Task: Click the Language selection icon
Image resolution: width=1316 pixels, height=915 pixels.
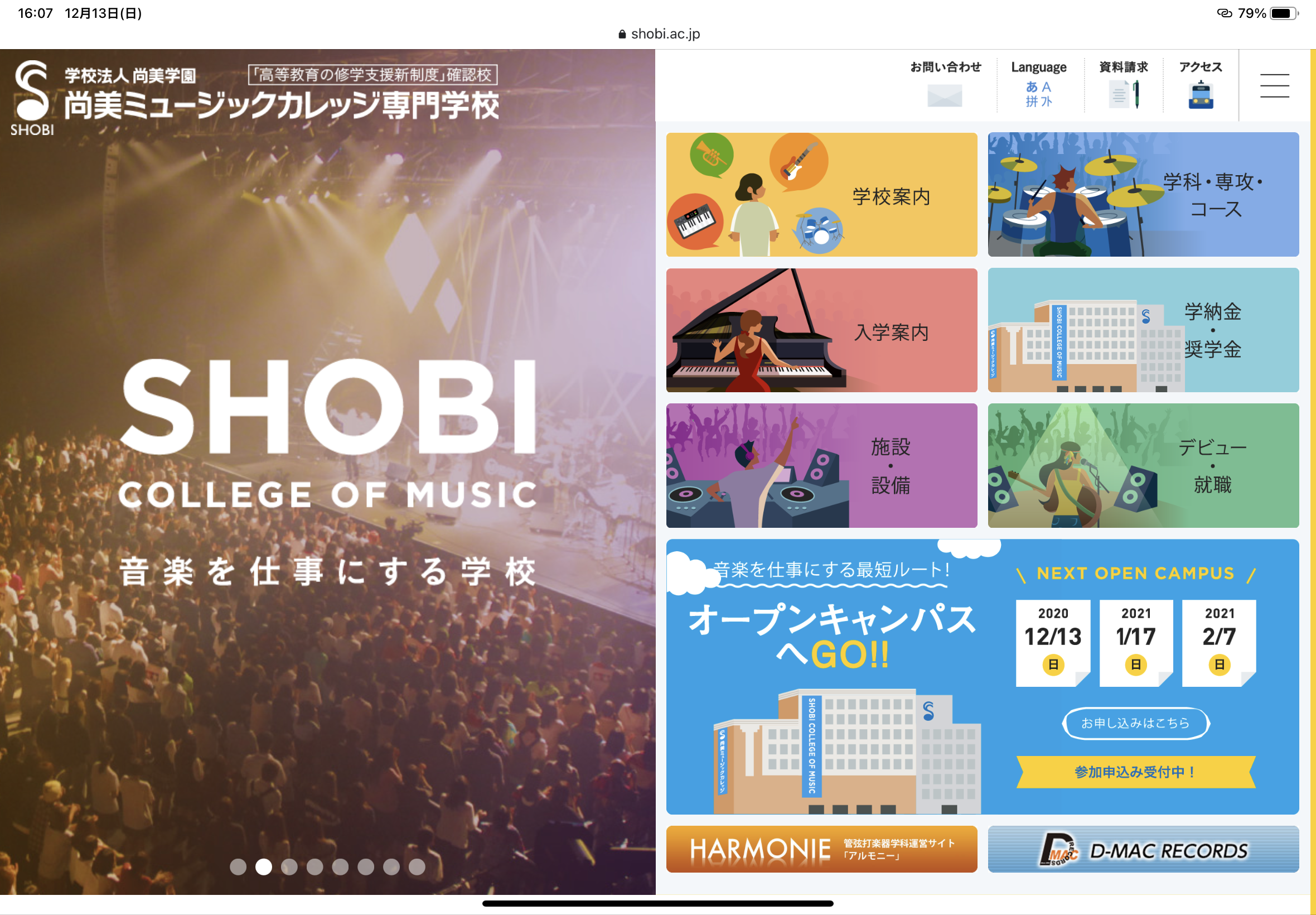Action: pyautogui.click(x=1038, y=94)
